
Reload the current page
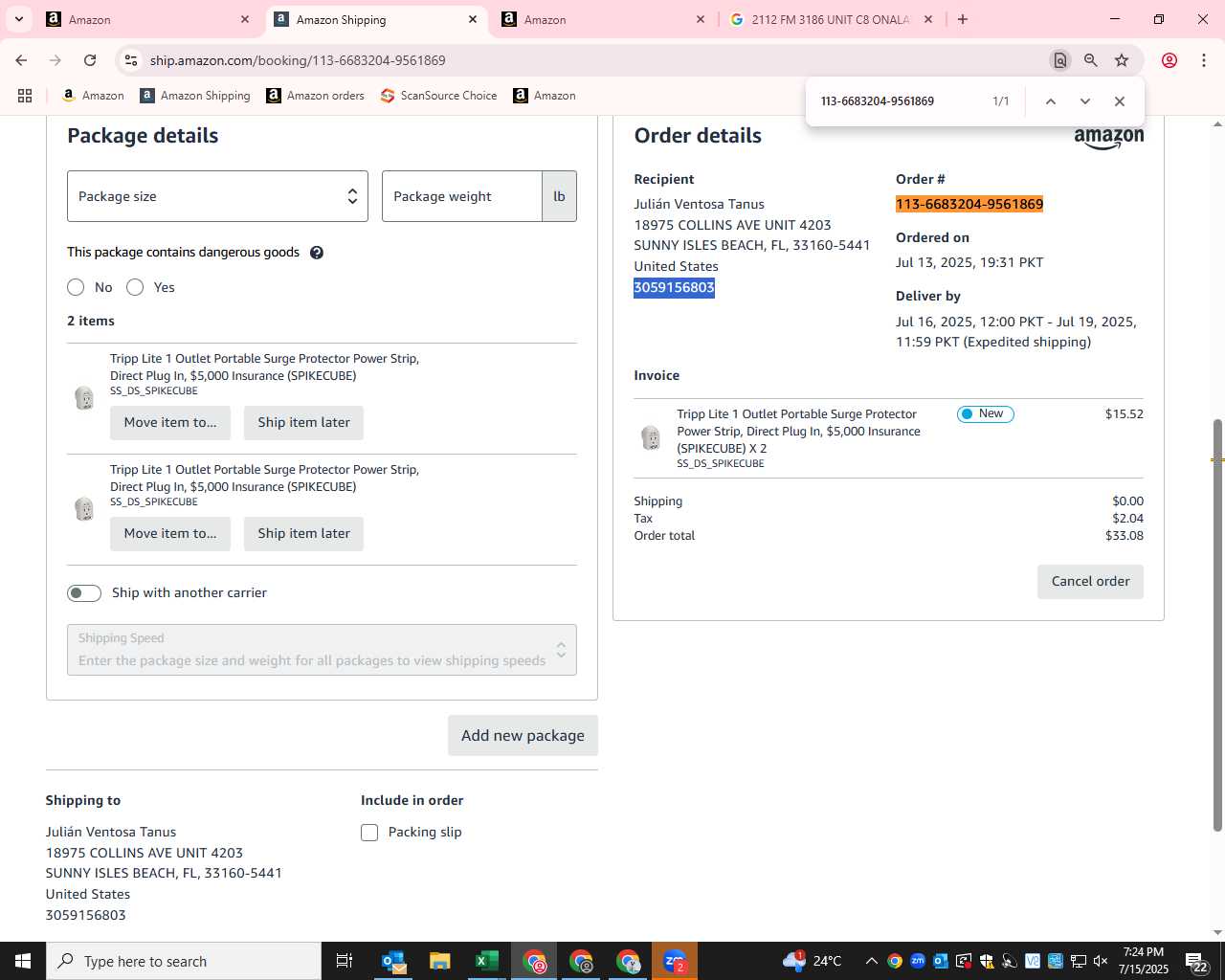[x=90, y=60]
